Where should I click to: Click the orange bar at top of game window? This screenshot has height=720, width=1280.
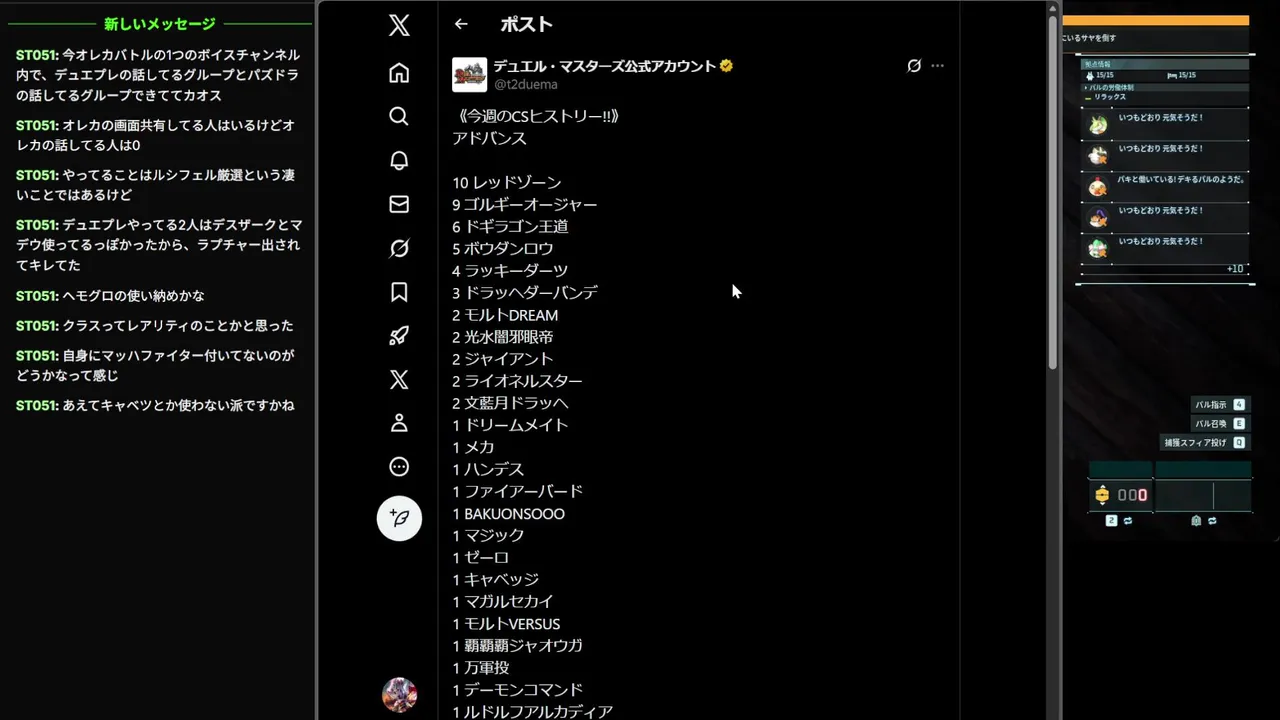(1156, 20)
